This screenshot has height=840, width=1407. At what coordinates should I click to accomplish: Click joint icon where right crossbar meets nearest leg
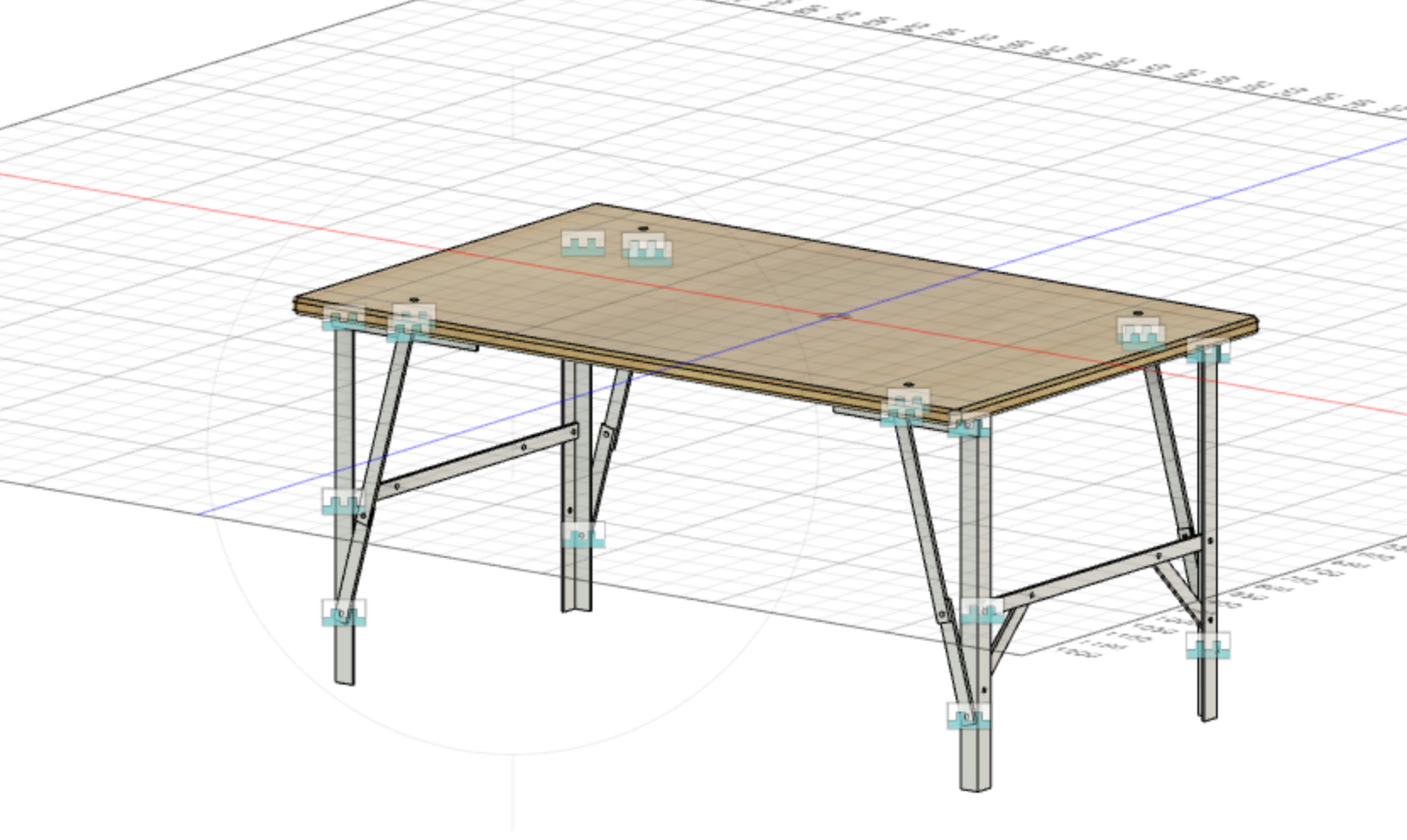[x=981, y=610]
